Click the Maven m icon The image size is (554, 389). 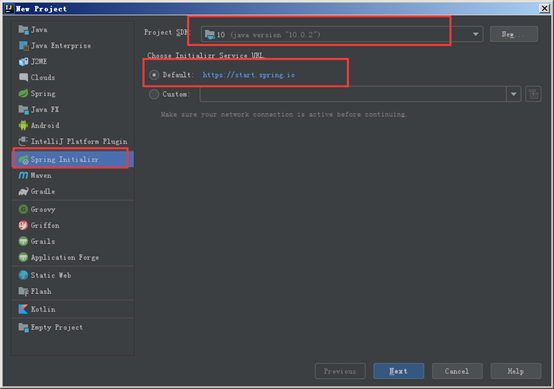coord(23,176)
